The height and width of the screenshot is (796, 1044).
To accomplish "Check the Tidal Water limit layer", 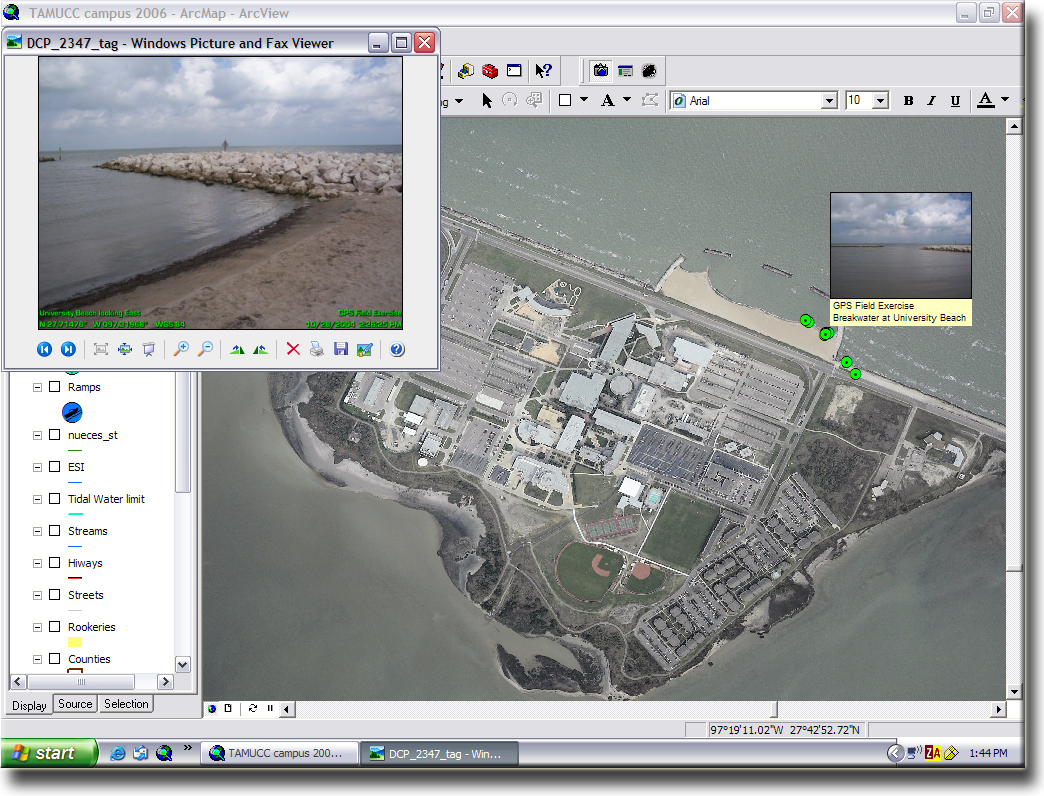I will pyautogui.click(x=55, y=498).
